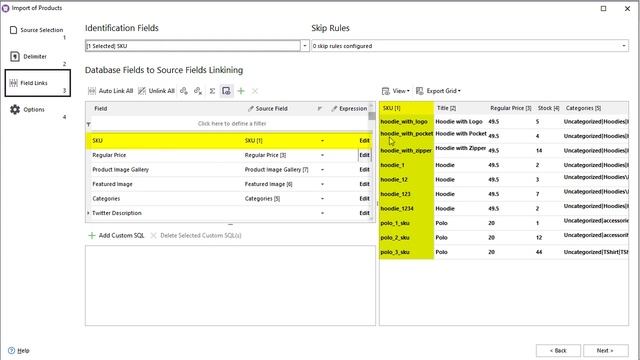Click the Unlink All toolbar icon
Image resolution: width=640 pixels, height=360 pixels.
pos(142,91)
